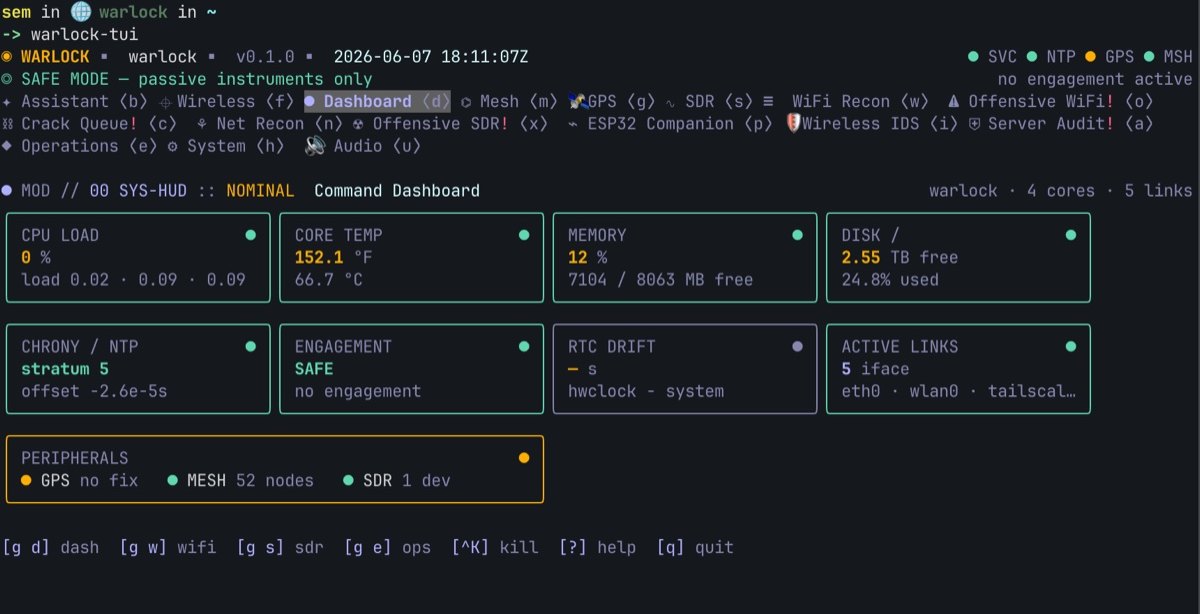Open the Assistant tab
The height and width of the screenshot is (614, 1200).
pyautogui.click(x=75, y=101)
